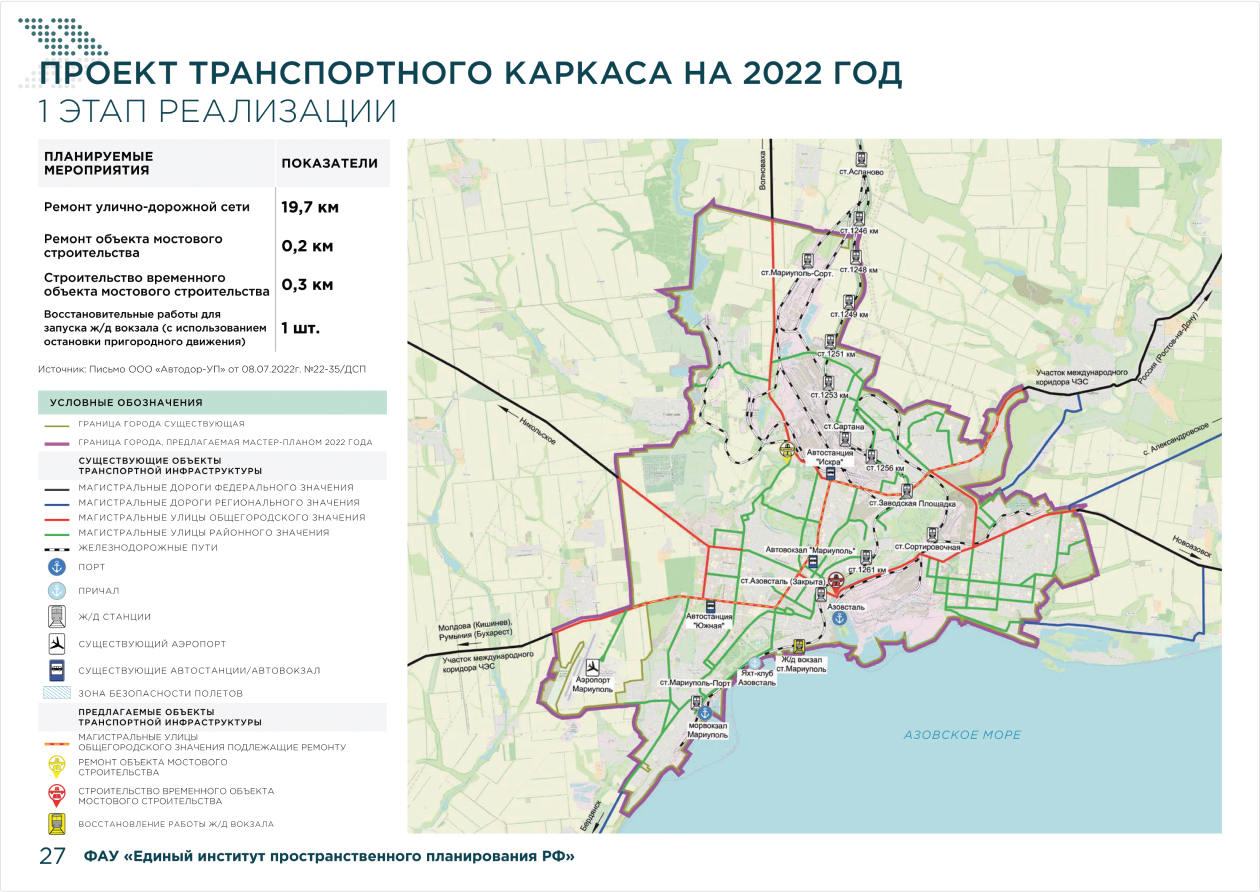Click the red citywide streets legend line
This screenshot has height=892, width=1260.
tap(57, 518)
